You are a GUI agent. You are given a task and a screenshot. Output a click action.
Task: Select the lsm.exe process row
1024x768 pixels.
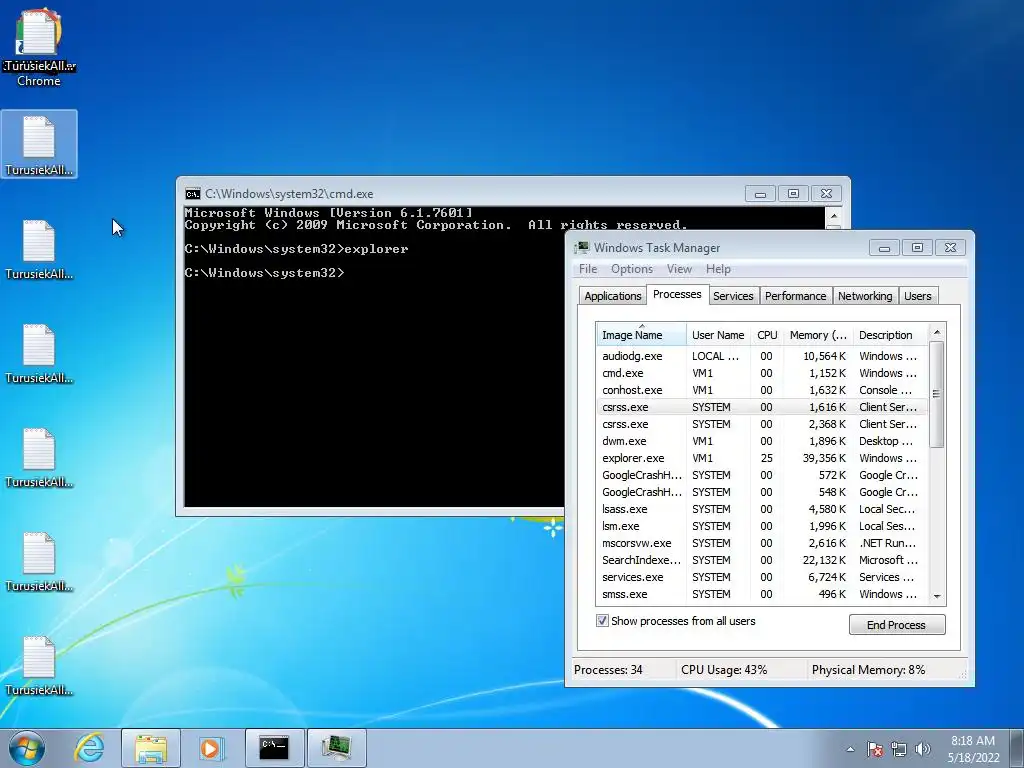(761, 526)
